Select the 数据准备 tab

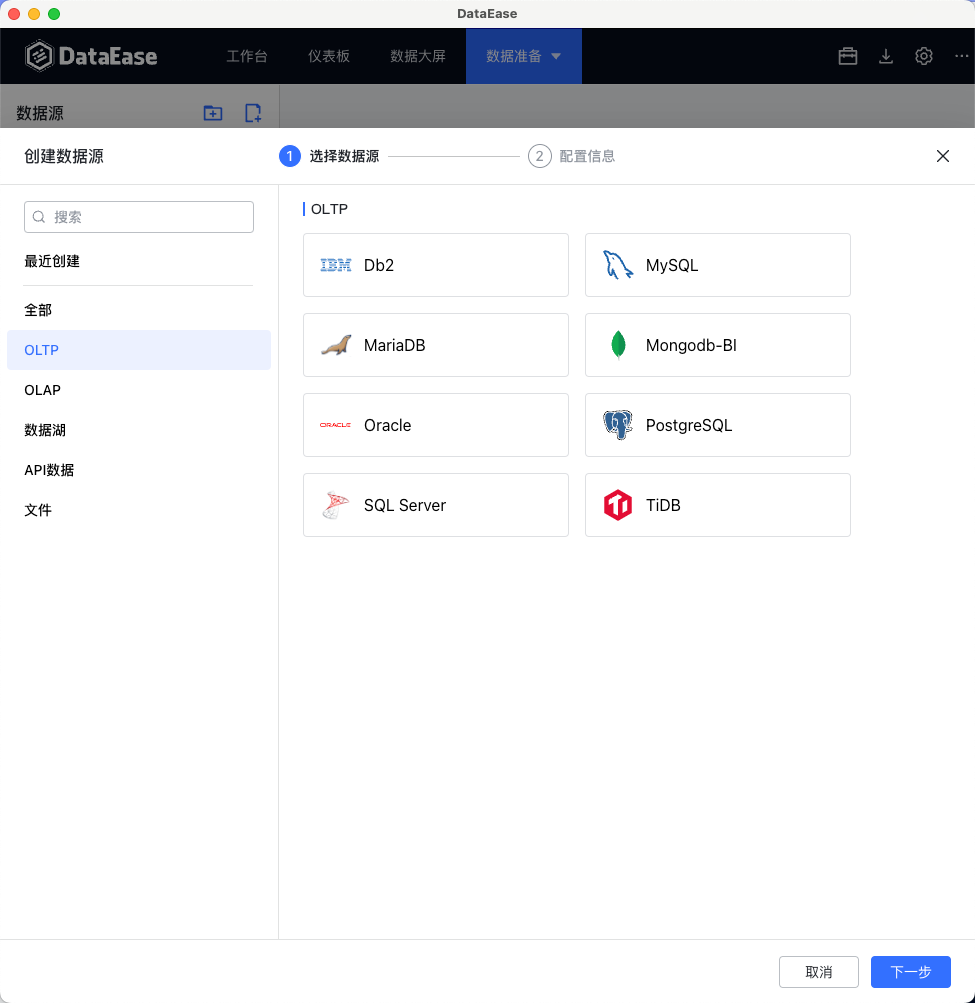tap(523, 56)
